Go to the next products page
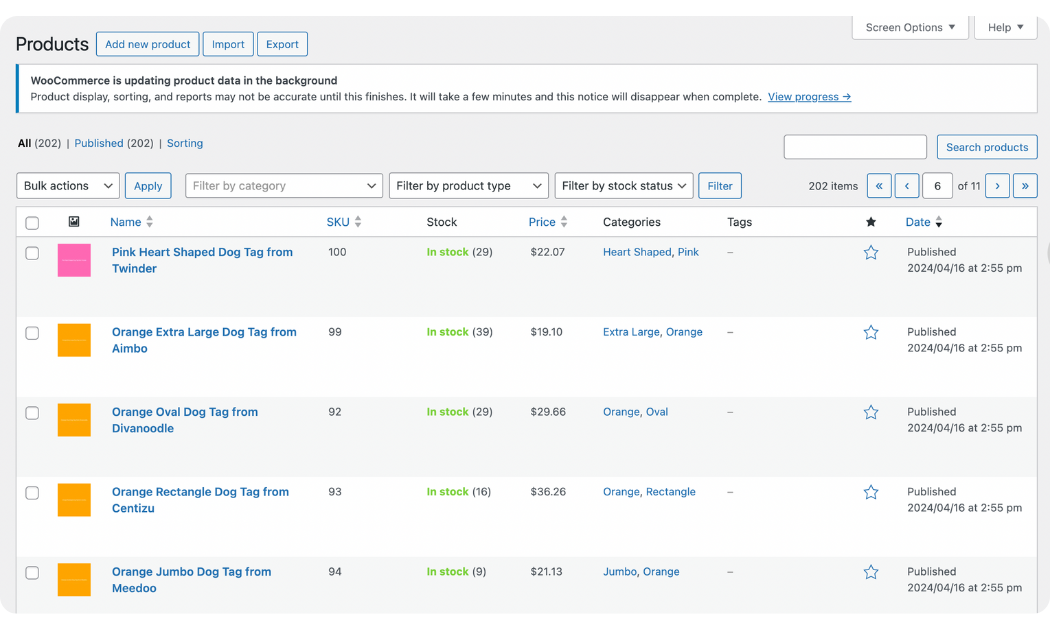This screenshot has width=1050, height=630. [997, 186]
